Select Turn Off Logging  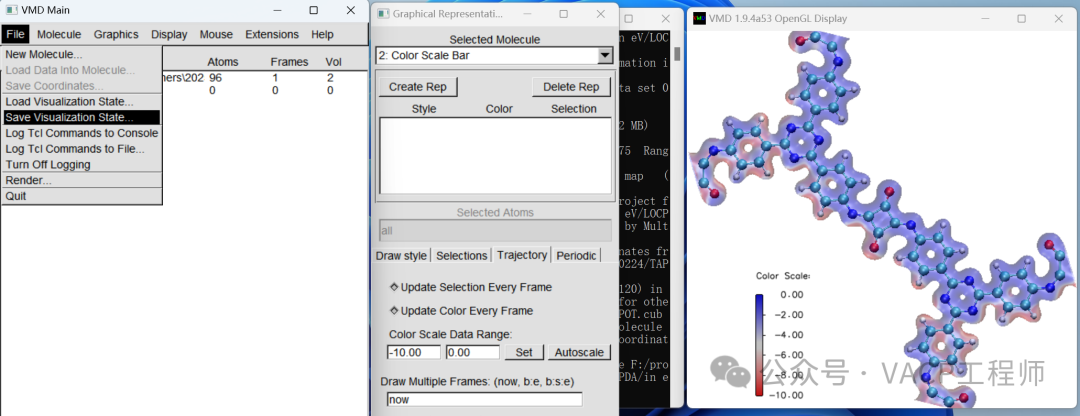(82, 165)
